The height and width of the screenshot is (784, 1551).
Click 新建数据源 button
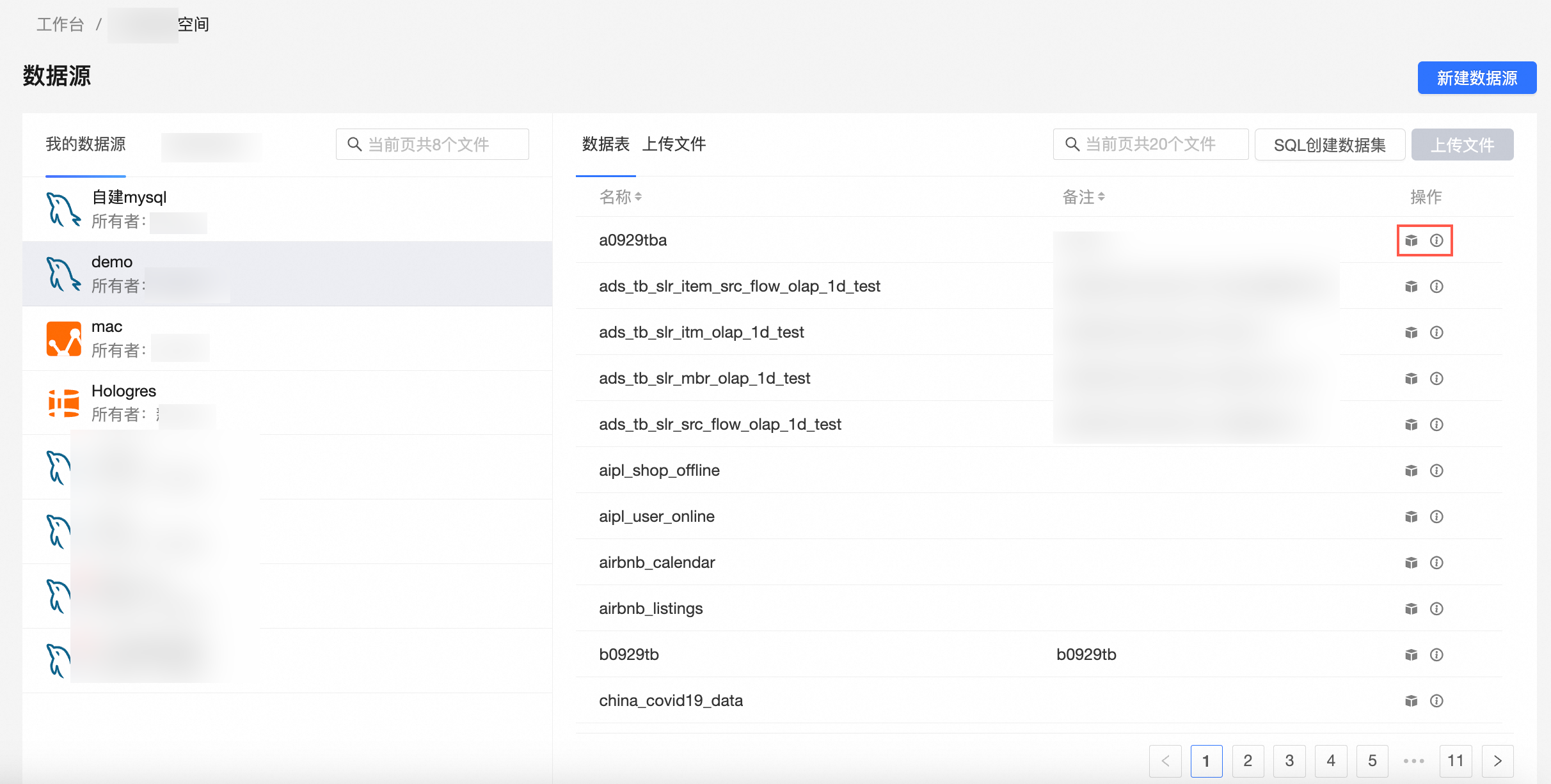(x=1476, y=78)
